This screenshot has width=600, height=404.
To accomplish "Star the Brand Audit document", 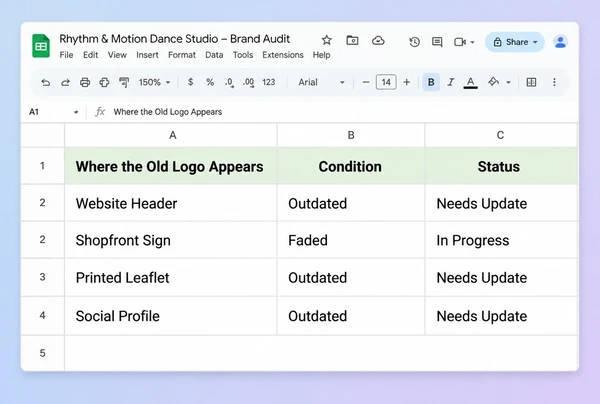I will click(326, 40).
